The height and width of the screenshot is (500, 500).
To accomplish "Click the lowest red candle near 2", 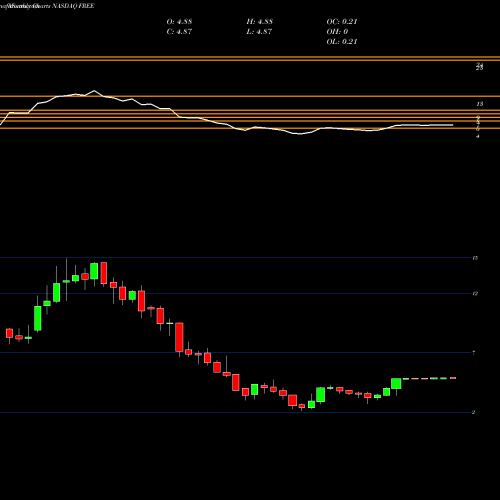I will 302,406.
